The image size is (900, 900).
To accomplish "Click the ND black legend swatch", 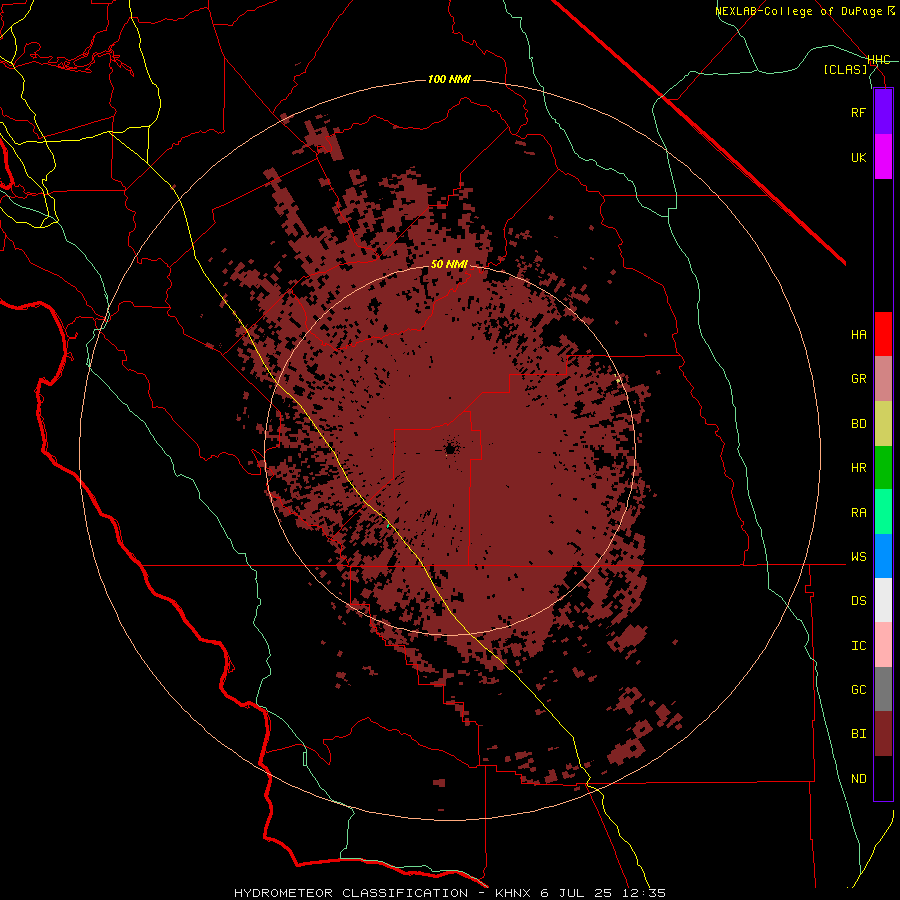I will click(x=883, y=778).
